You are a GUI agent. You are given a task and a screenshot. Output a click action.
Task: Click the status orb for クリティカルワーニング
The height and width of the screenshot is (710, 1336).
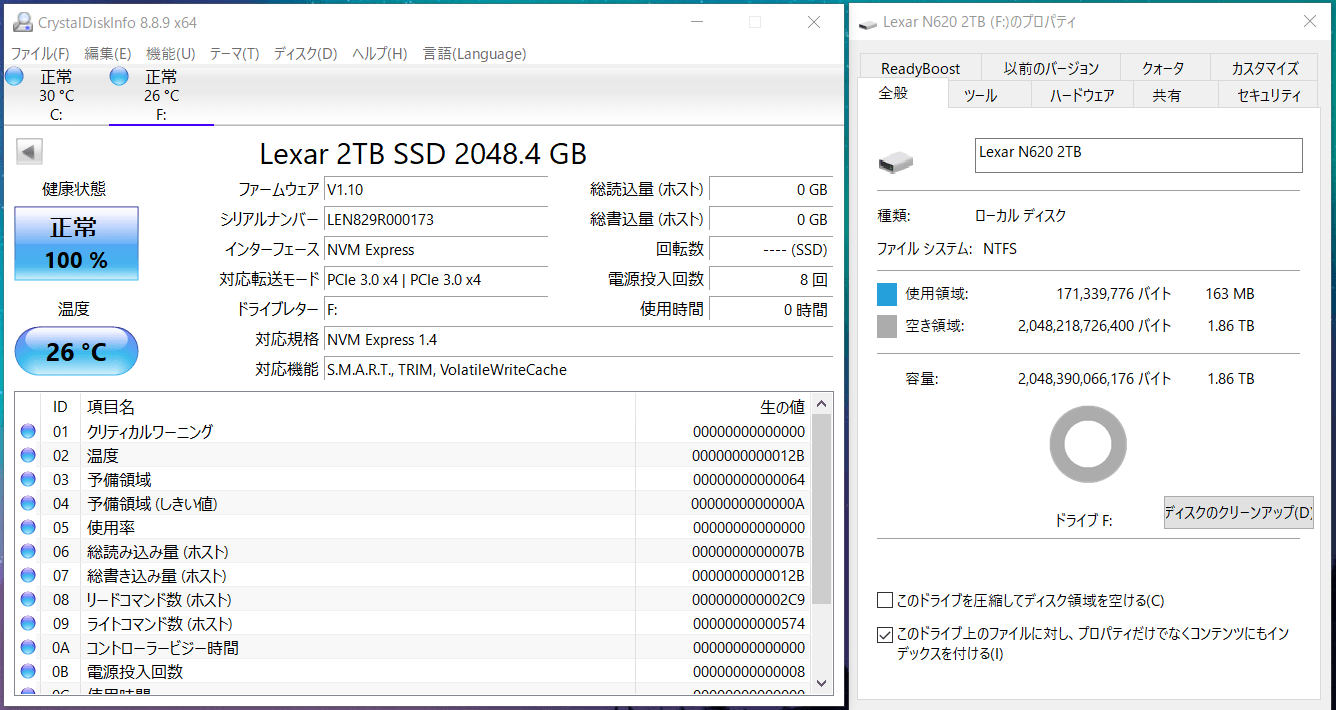(28, 432)
